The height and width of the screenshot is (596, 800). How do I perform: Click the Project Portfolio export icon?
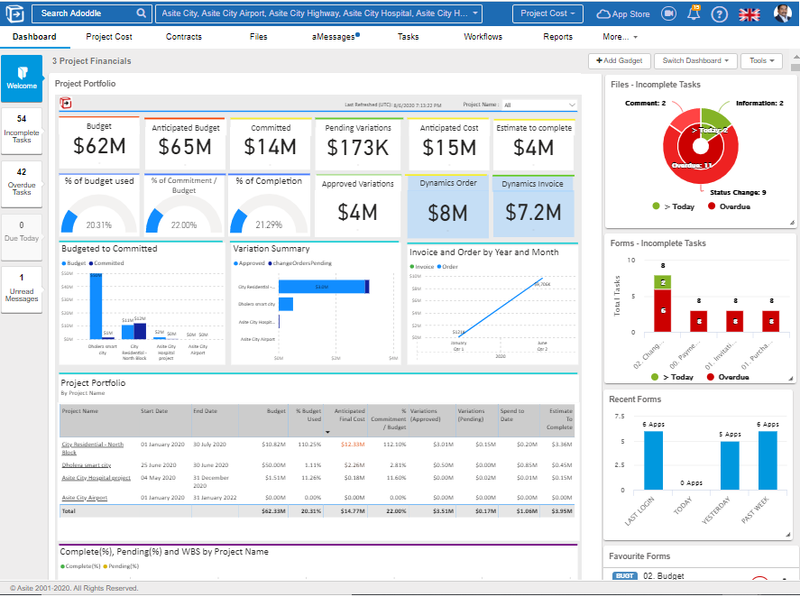tap(66, 103)
